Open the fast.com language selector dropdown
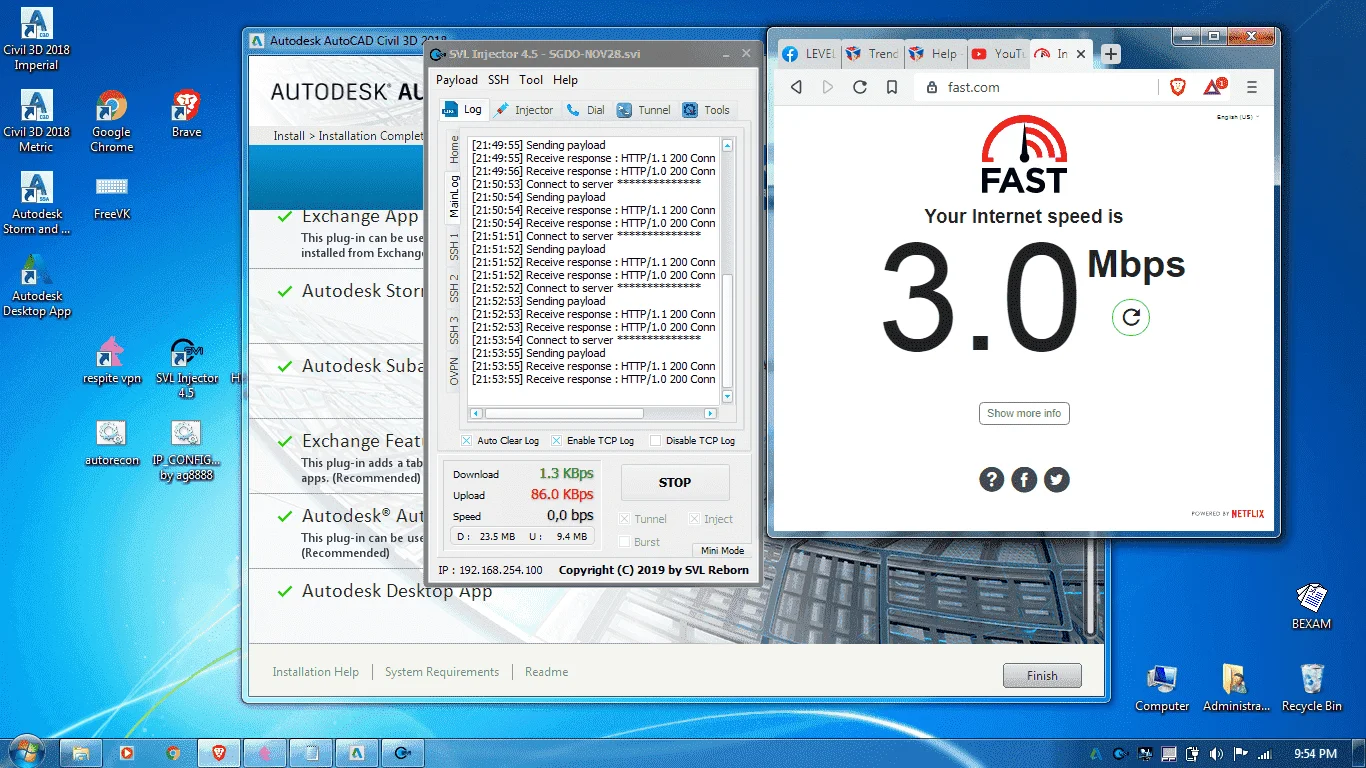 click(x=1237, y=117)
